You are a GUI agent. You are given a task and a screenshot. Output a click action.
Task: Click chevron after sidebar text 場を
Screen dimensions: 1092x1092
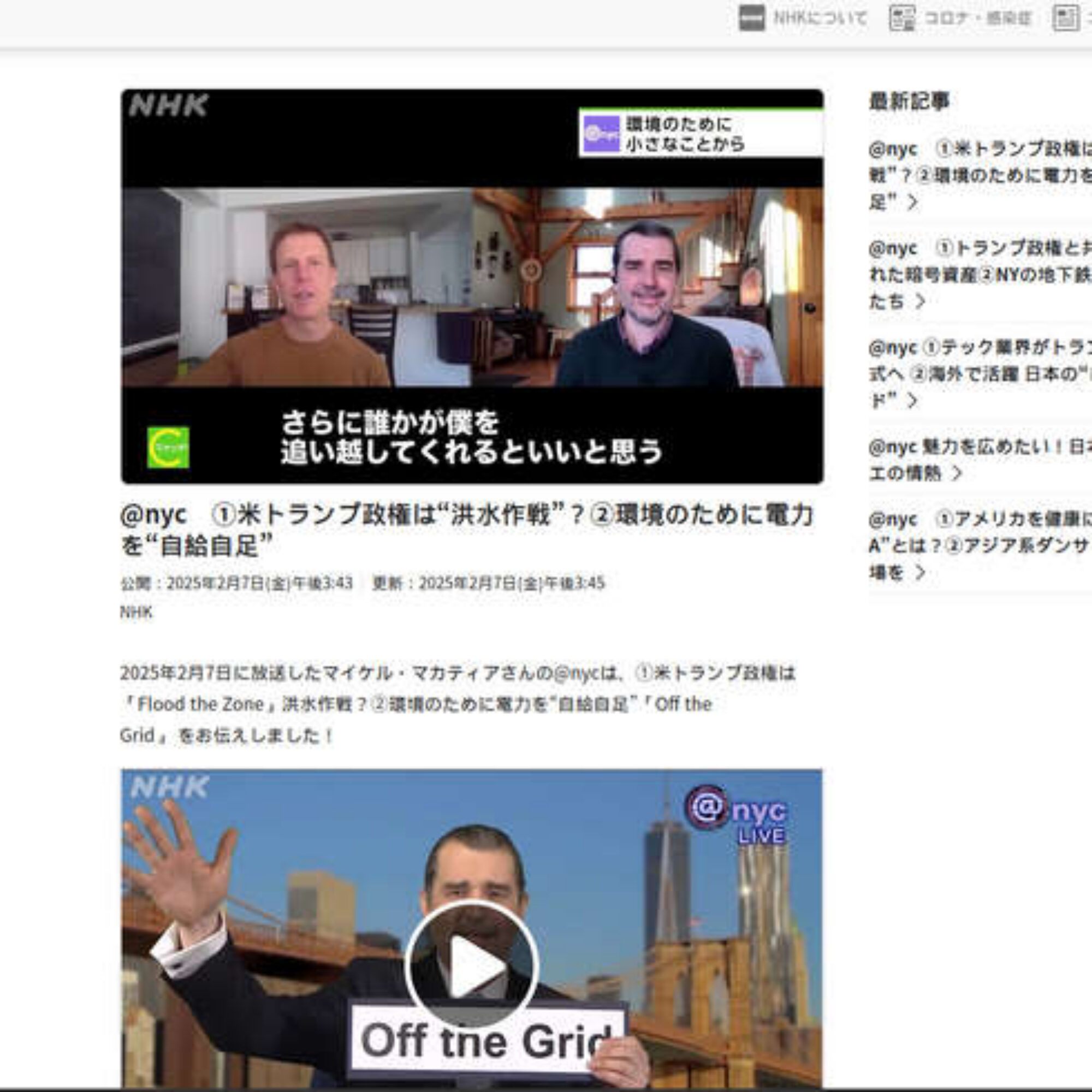[x=920, y=573]
